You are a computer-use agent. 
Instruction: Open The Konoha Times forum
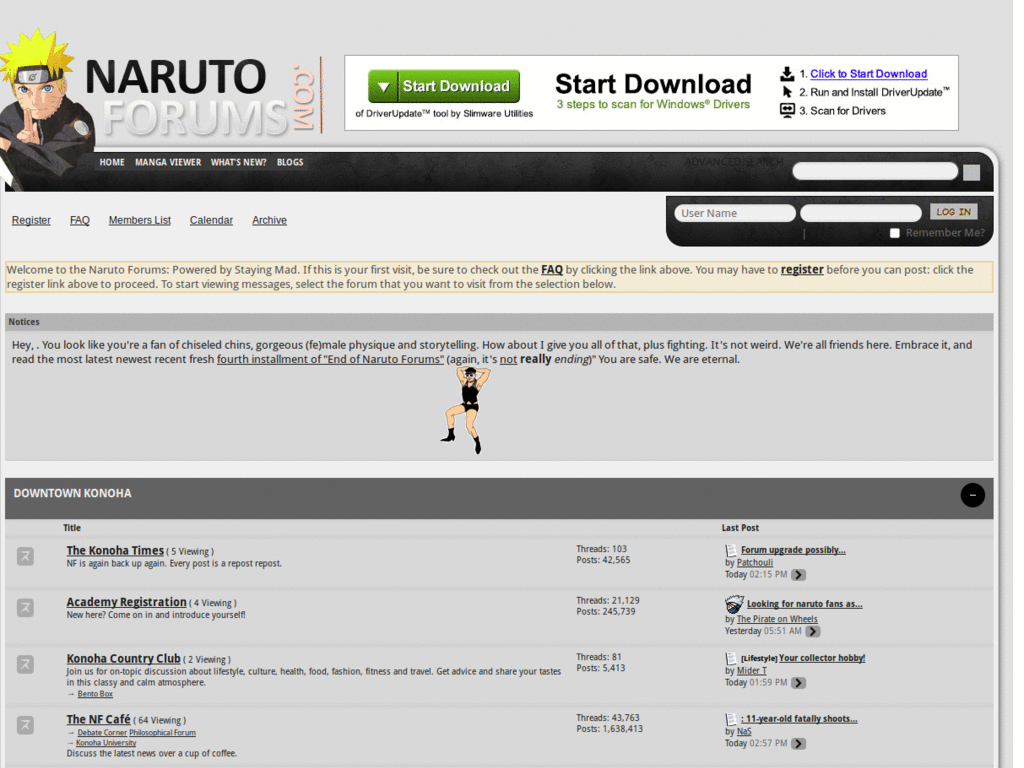115,551
